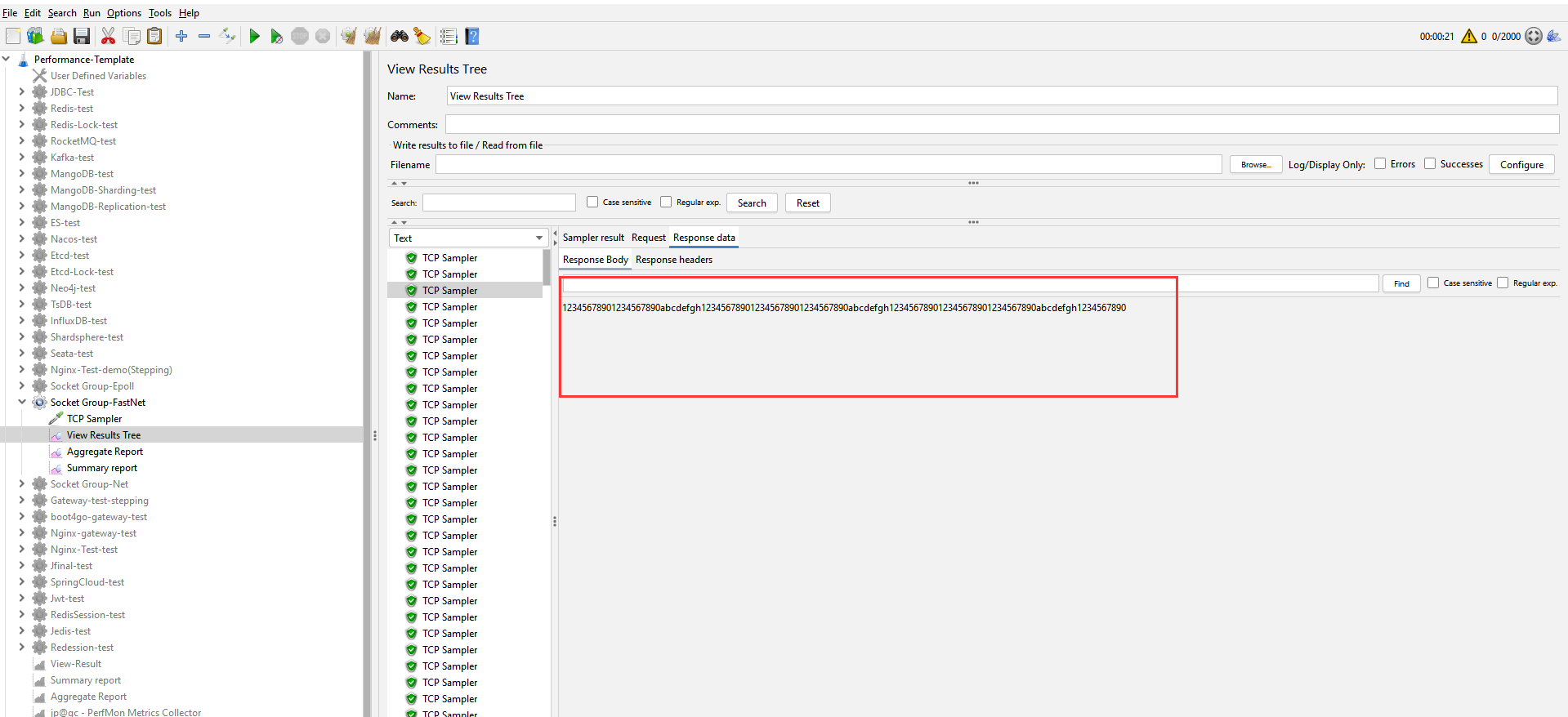This screenshot has width=1568, height=717.
Task: Expand the Kafka-test node
Action: click(x=22, y=157)
